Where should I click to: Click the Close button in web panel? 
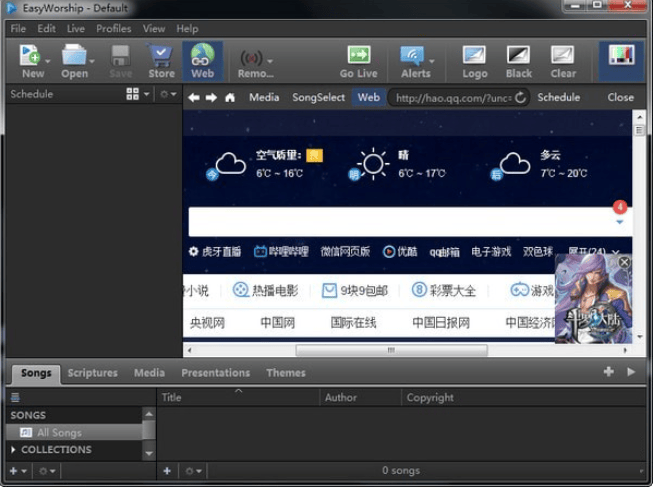point(620,98)
